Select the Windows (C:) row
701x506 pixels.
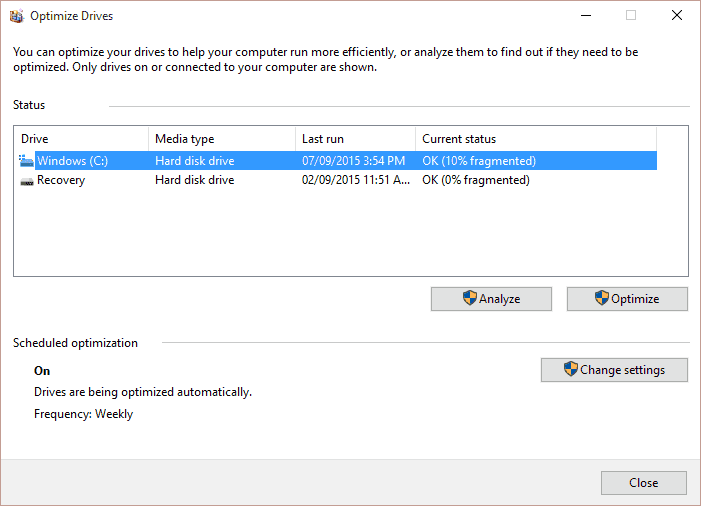(x=338, y=161)
